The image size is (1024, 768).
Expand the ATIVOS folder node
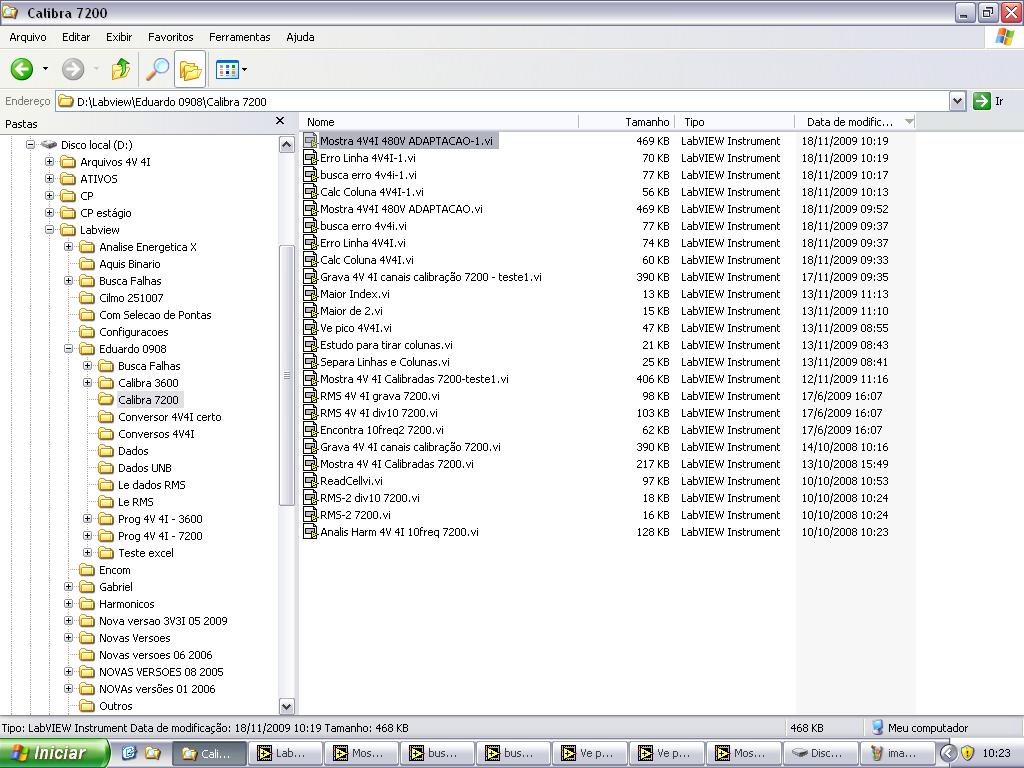click(49, 178)
